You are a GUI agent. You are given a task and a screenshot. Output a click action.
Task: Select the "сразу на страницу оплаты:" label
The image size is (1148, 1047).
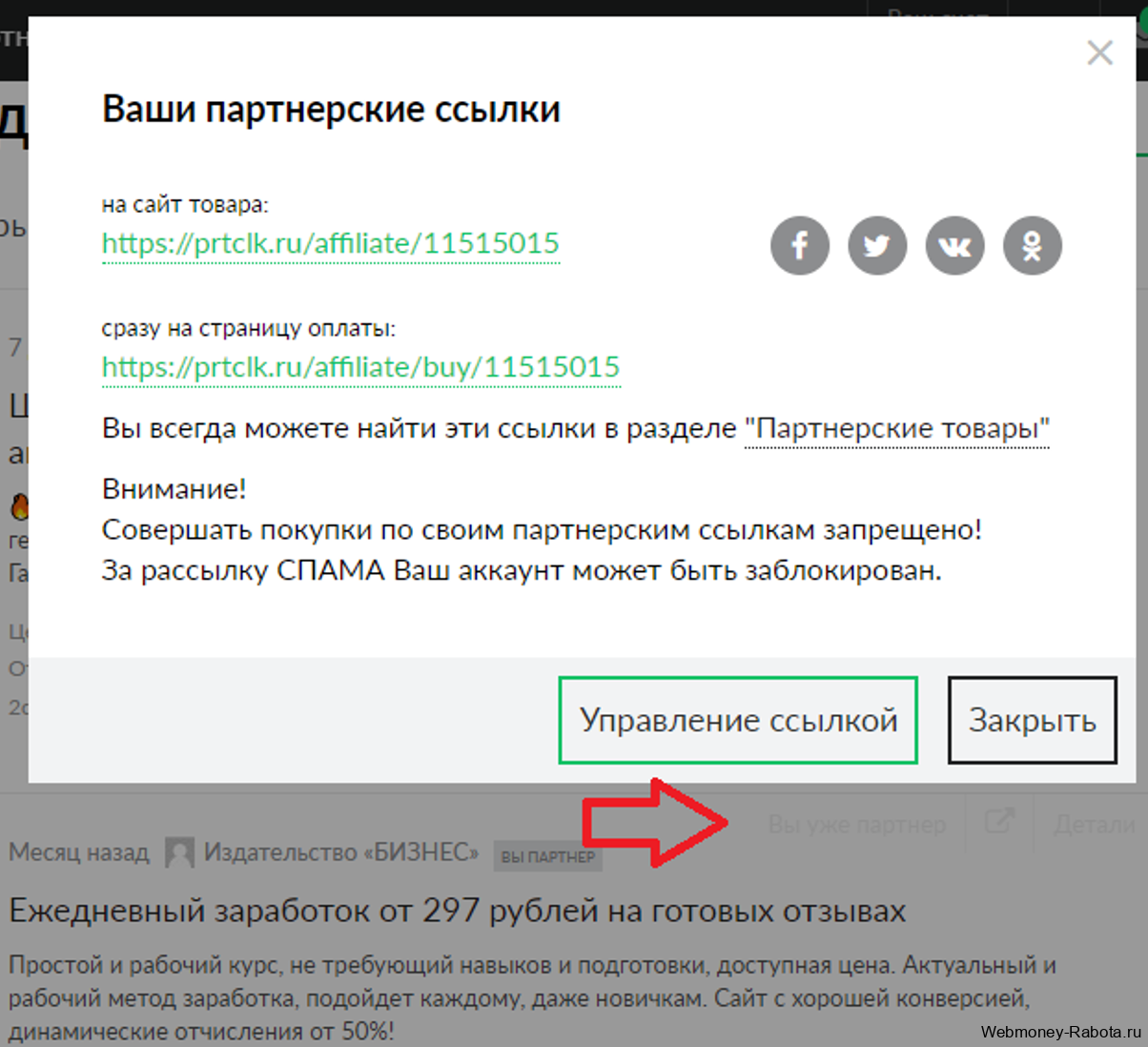click(x=248, y=328)
